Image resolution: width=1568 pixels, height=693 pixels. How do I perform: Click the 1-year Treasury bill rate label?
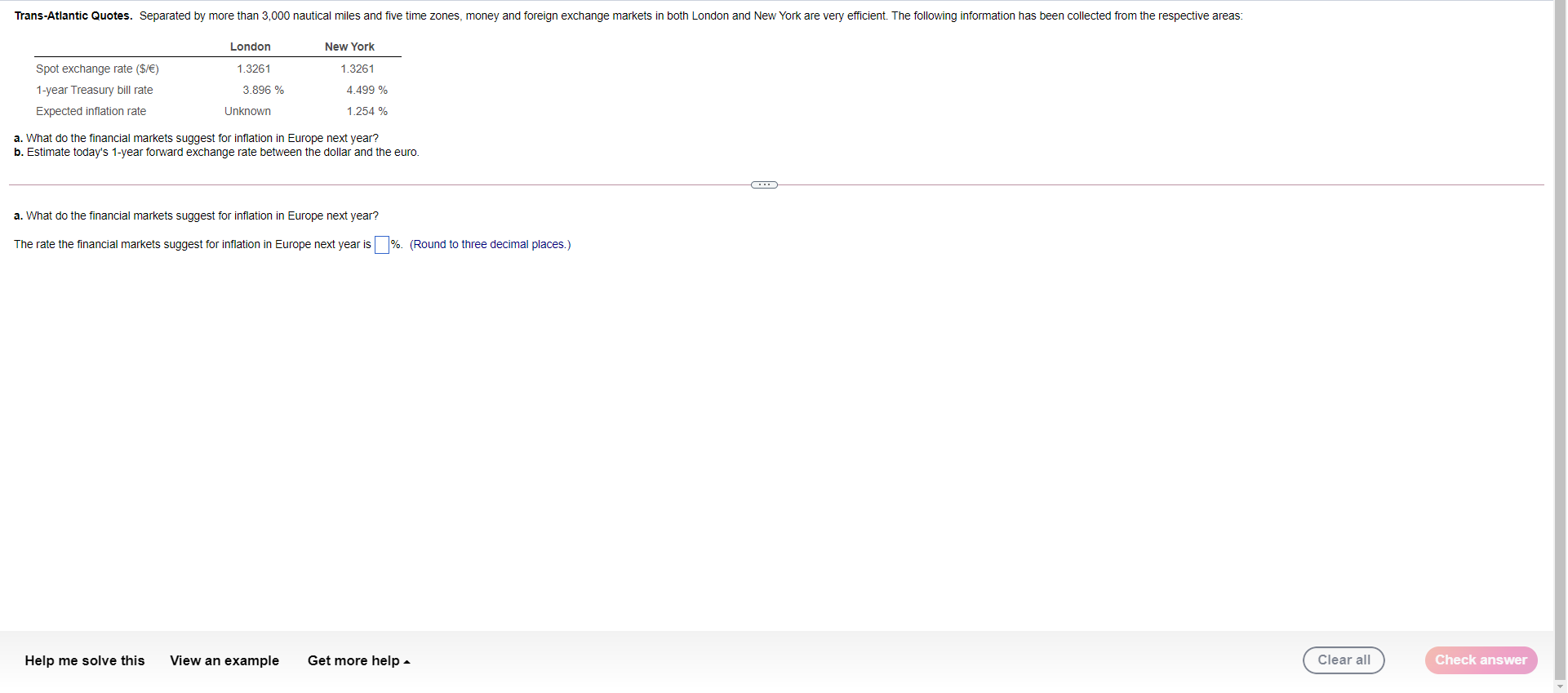(95, 90)
